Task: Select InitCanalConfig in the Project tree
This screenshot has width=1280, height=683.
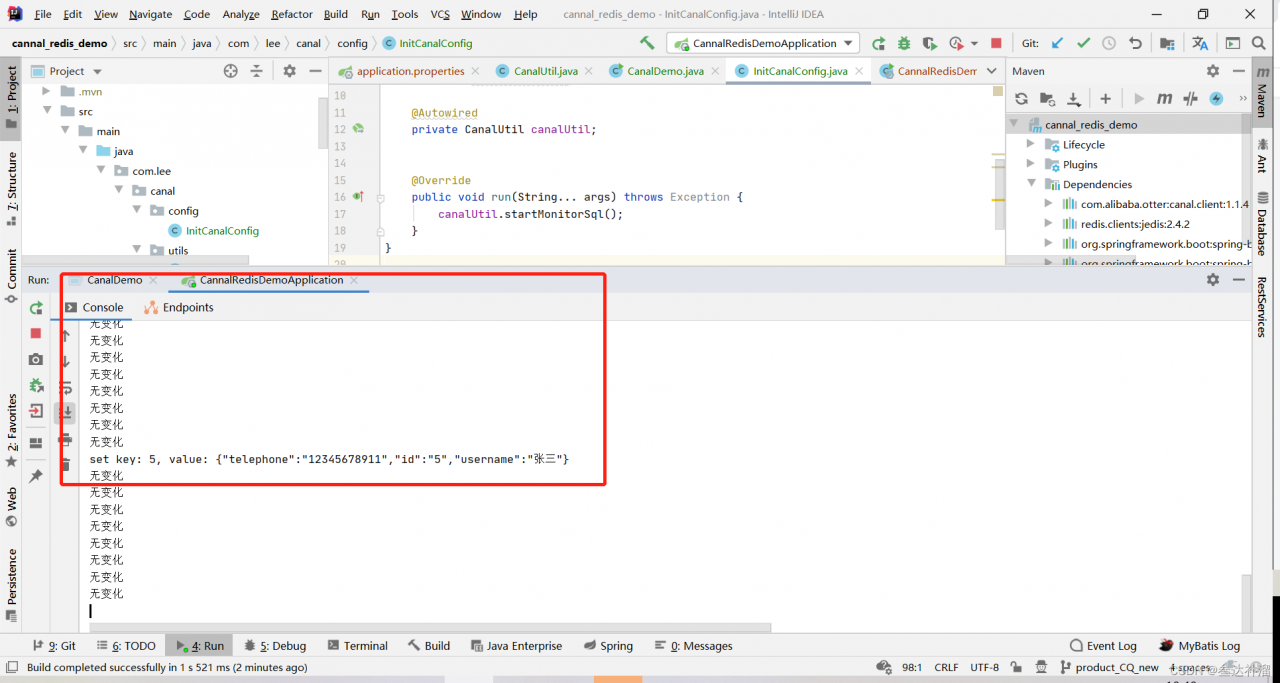Action: click(222, 231)
